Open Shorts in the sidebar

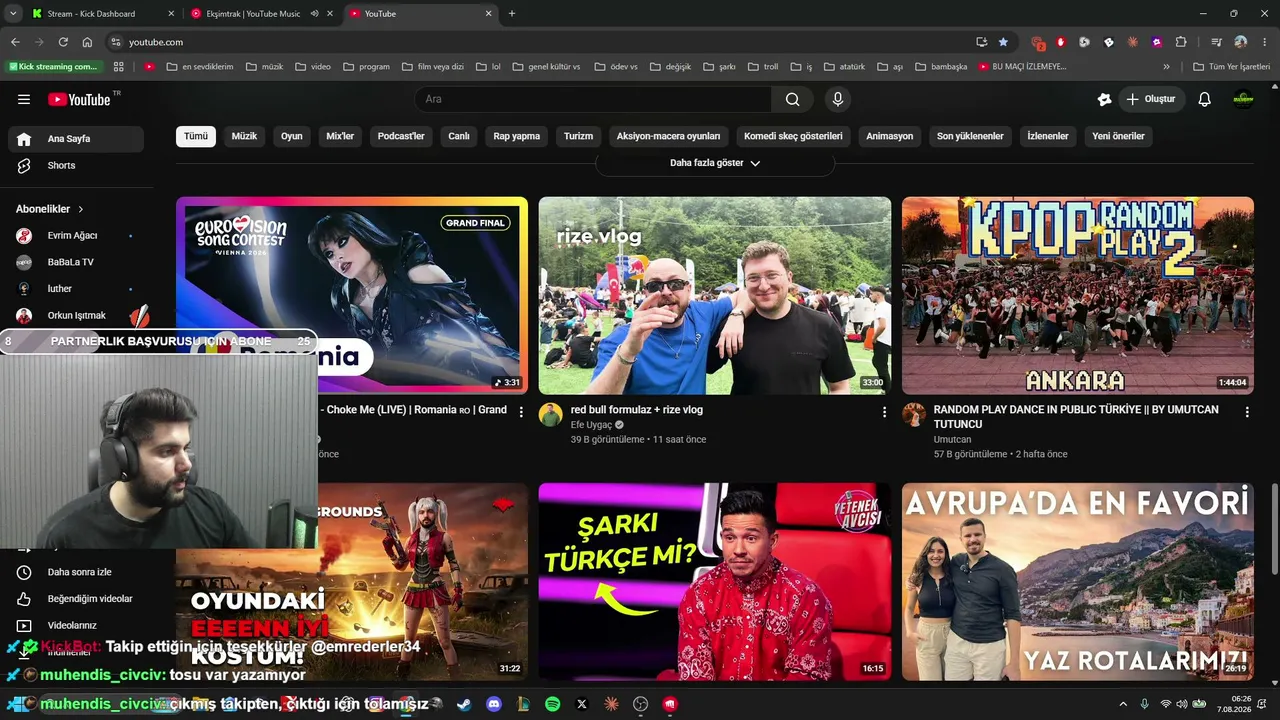[76, 165]
